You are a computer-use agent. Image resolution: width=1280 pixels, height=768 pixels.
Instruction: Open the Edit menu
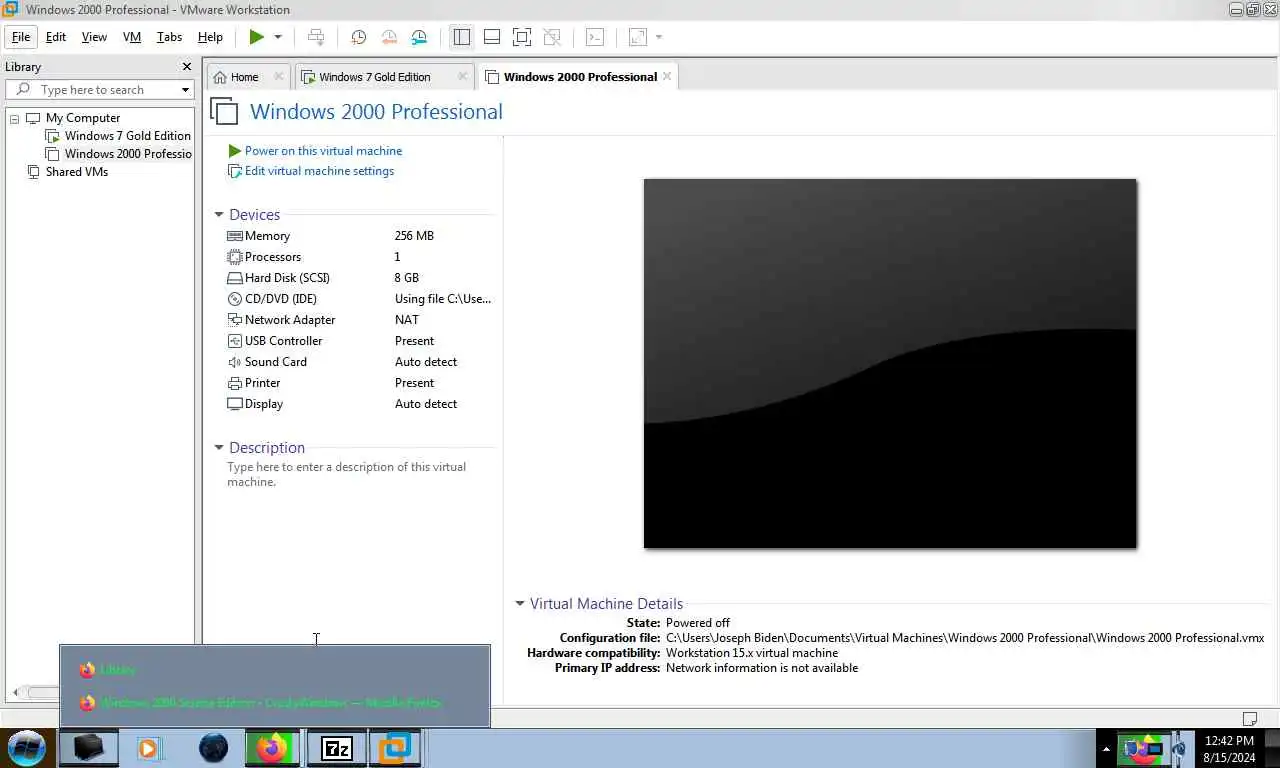click(56, 37)
